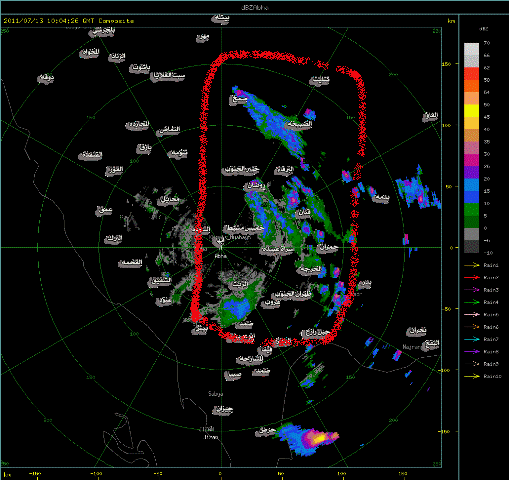Pick the green 10 dBZ color swatch
Viewport: 509px width, 480px height.
471,209
